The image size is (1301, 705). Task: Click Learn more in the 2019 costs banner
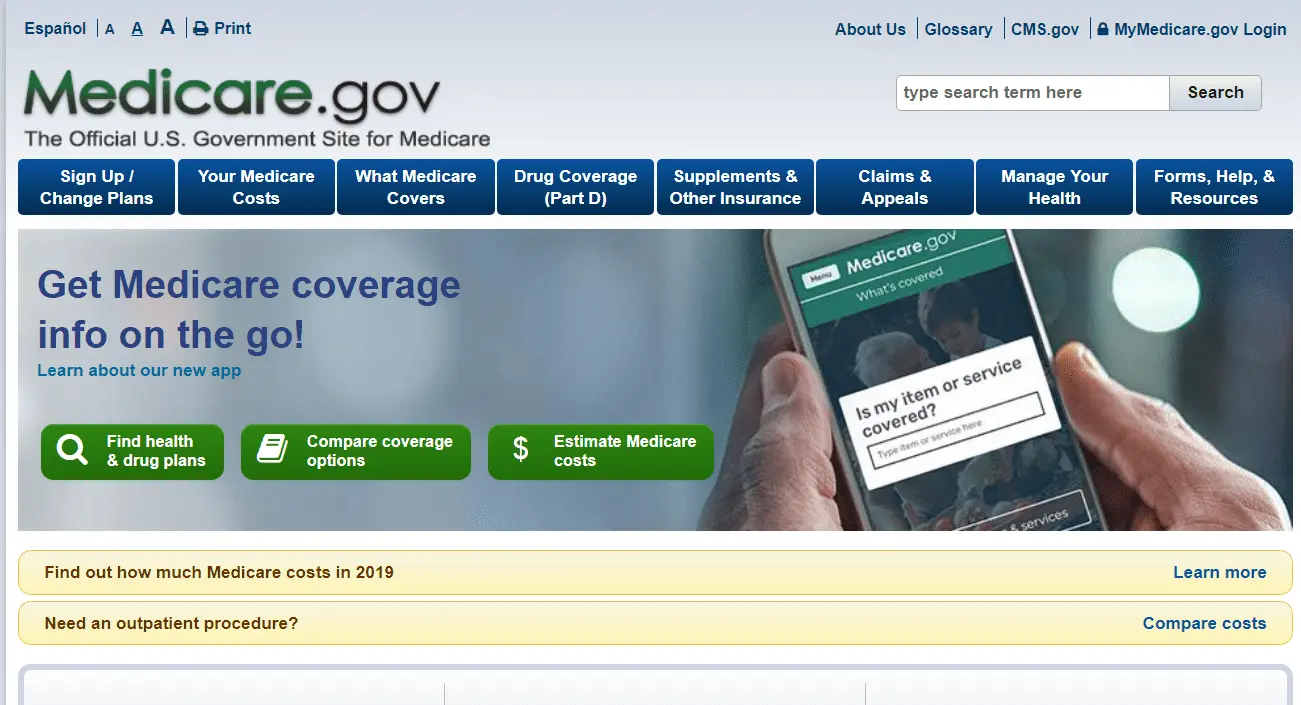[1219, 573]
